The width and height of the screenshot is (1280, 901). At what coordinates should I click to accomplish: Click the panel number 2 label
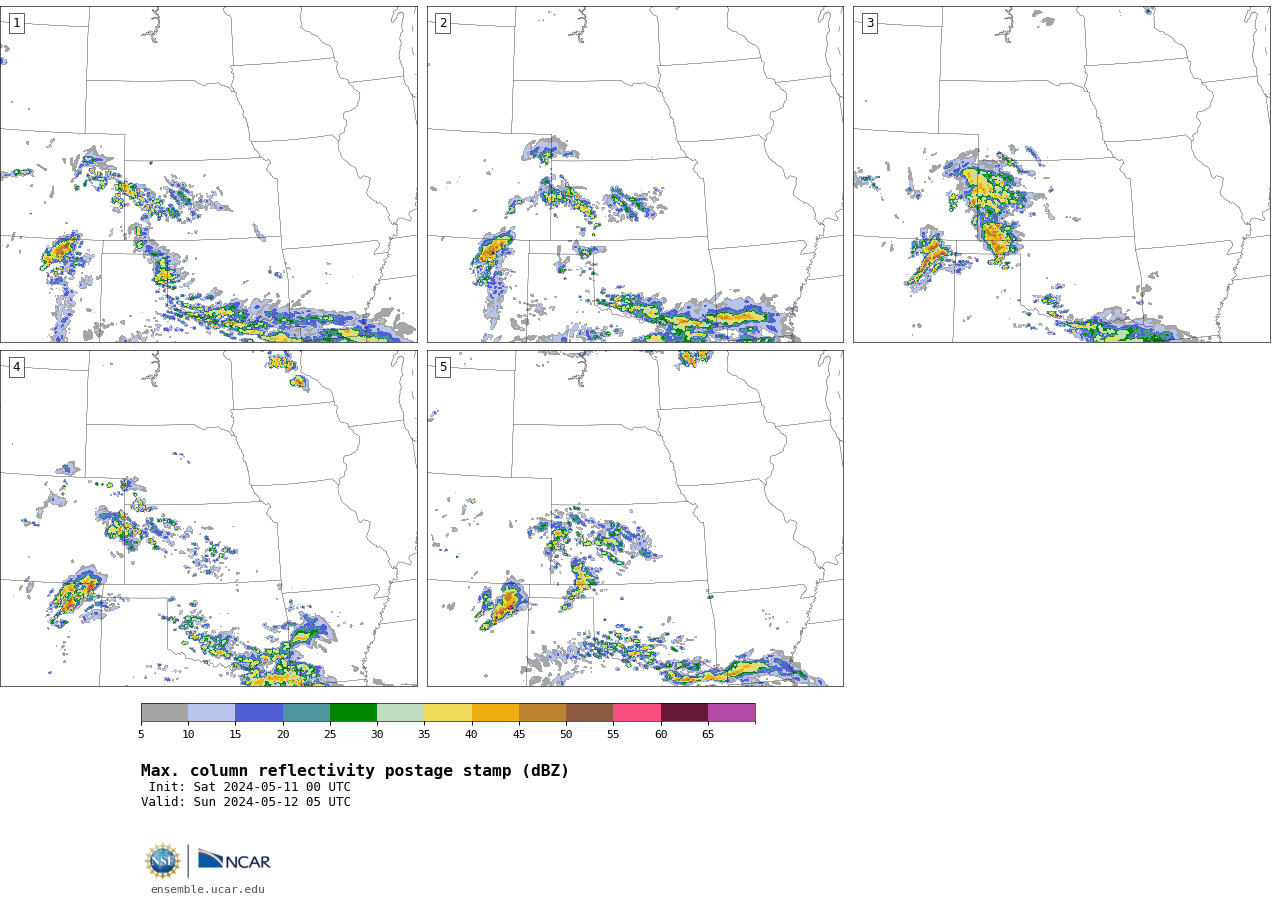point(443,23)
